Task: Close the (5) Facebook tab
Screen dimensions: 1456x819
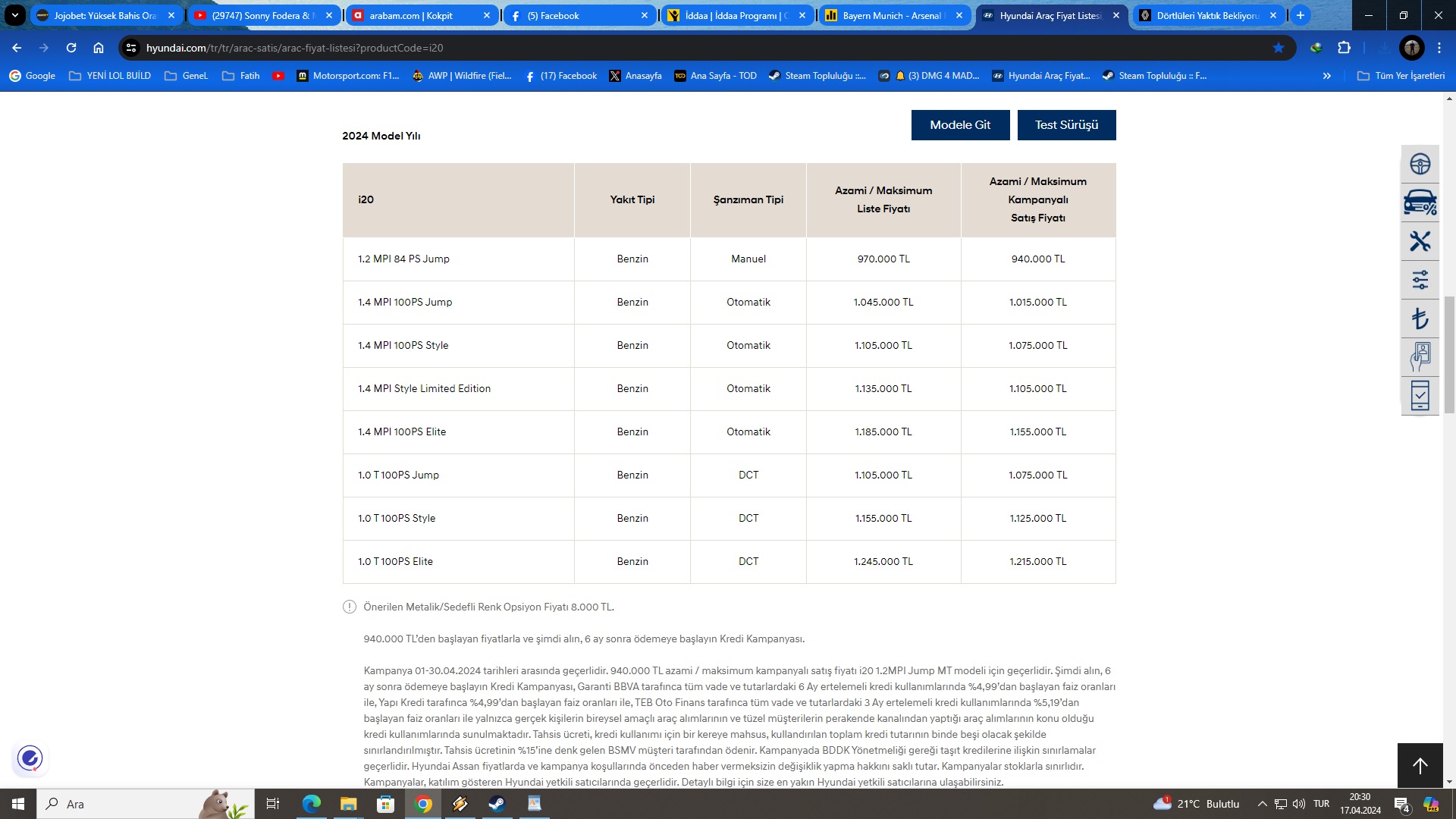Action: coord(645,15)
